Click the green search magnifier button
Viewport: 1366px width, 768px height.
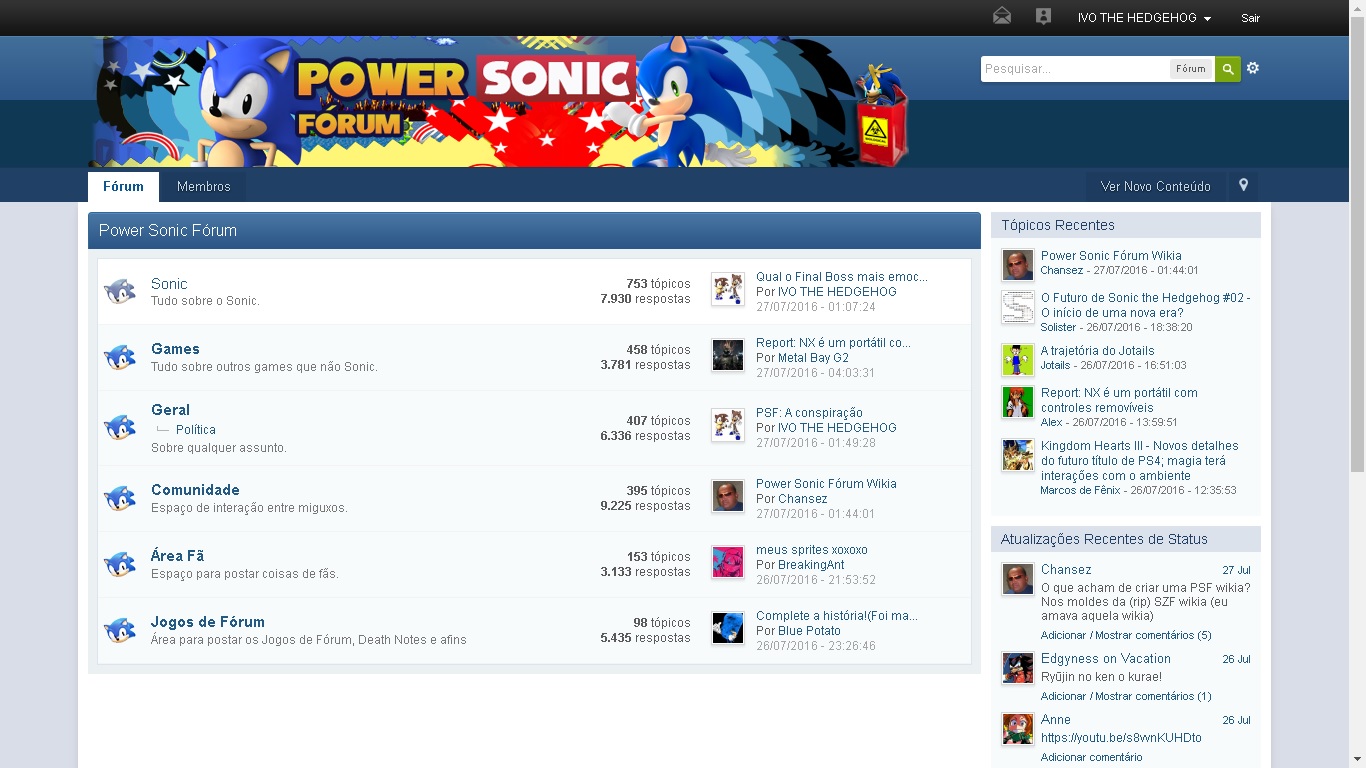pyautogui.click(x=1228, y=69)
